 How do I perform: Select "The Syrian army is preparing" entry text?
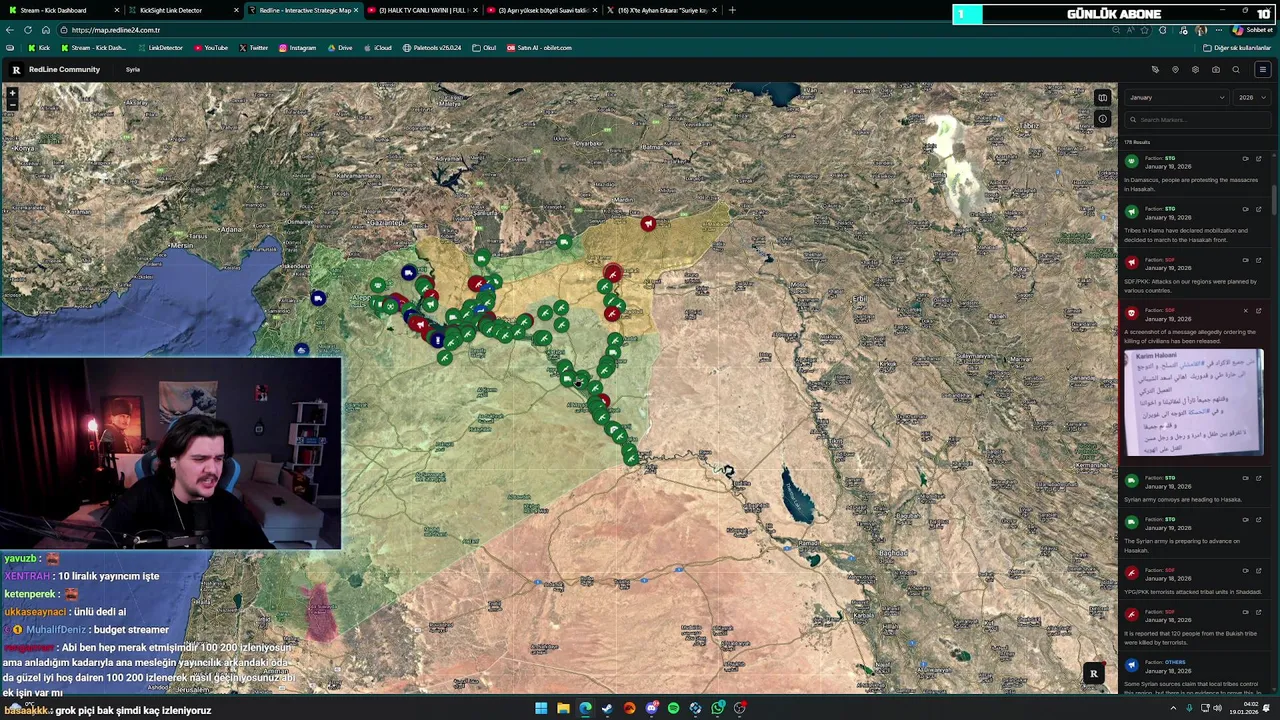coord(1182,546)
